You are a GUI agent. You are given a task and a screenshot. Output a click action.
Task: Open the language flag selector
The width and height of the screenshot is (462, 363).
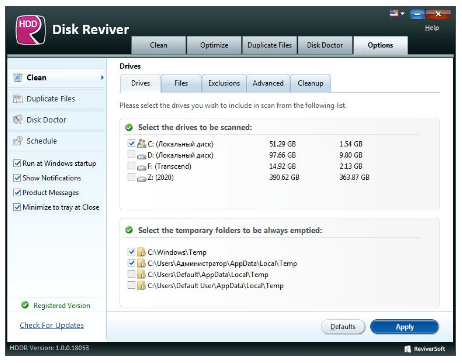coord(397,13)
